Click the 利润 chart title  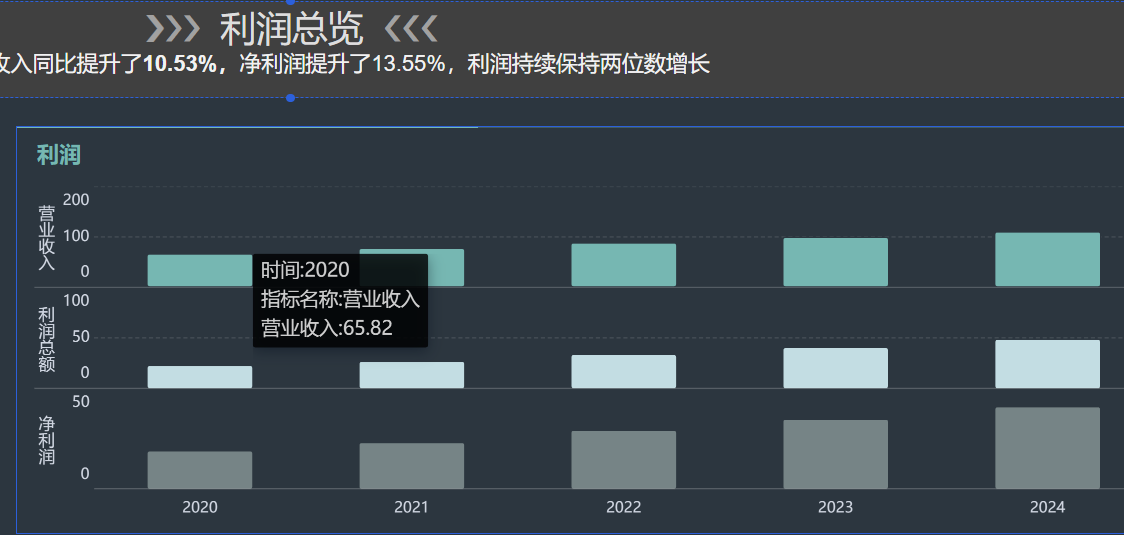59,154
